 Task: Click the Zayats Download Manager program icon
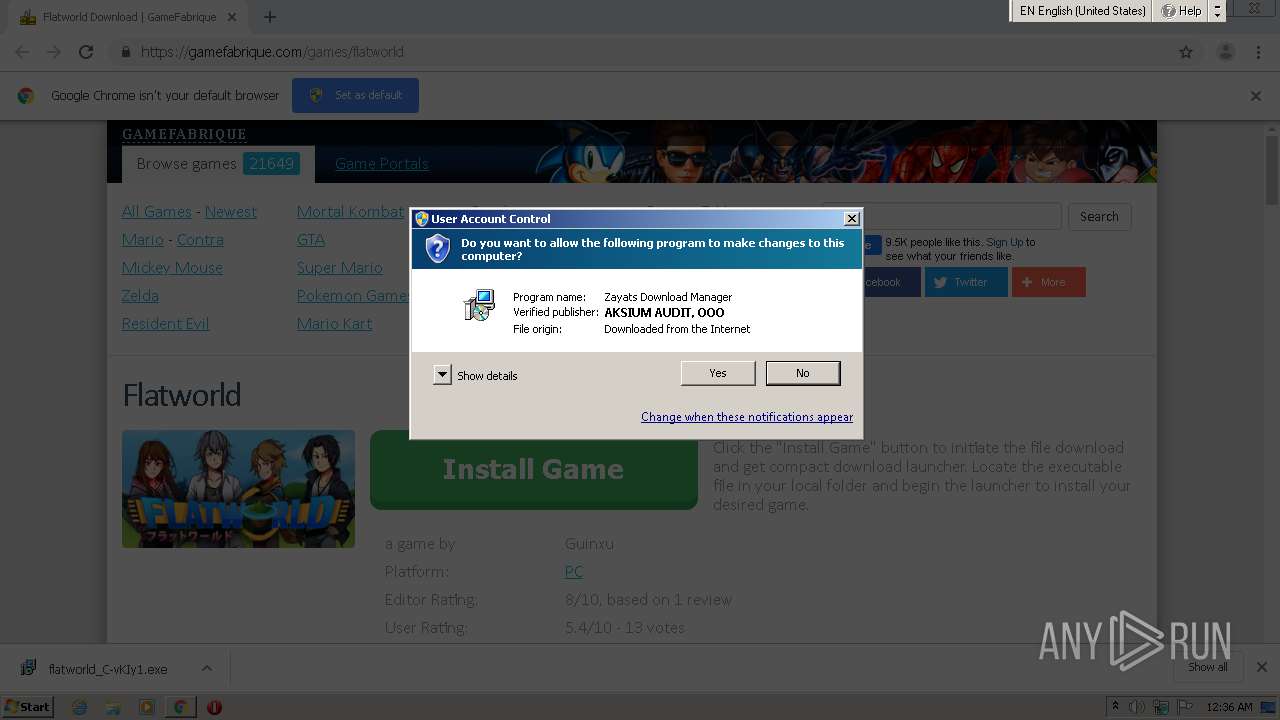480,305
